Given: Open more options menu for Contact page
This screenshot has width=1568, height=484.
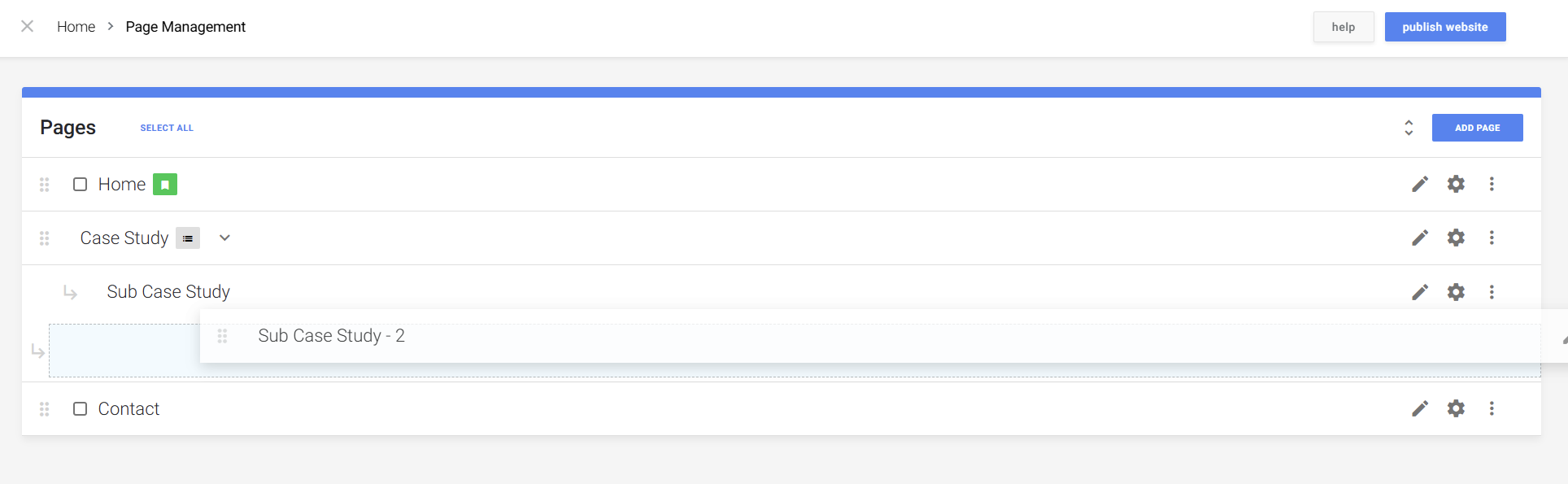Looking at the screenshot, I should (x=1492, y=408).
